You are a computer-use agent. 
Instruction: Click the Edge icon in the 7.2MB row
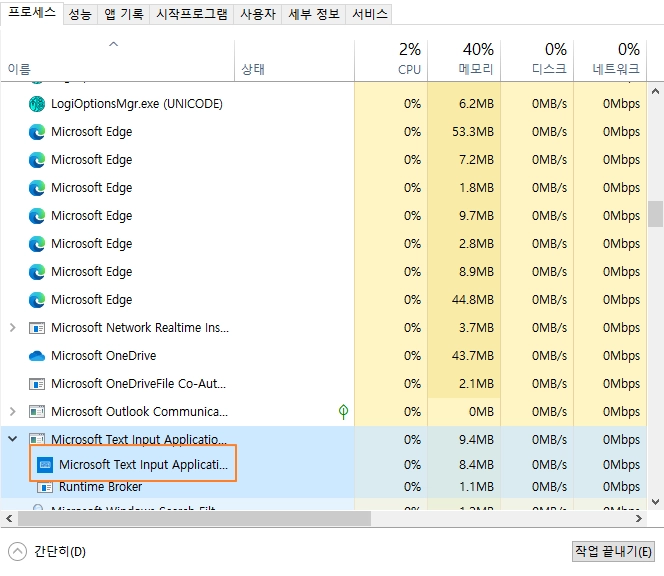coord(37,160)
